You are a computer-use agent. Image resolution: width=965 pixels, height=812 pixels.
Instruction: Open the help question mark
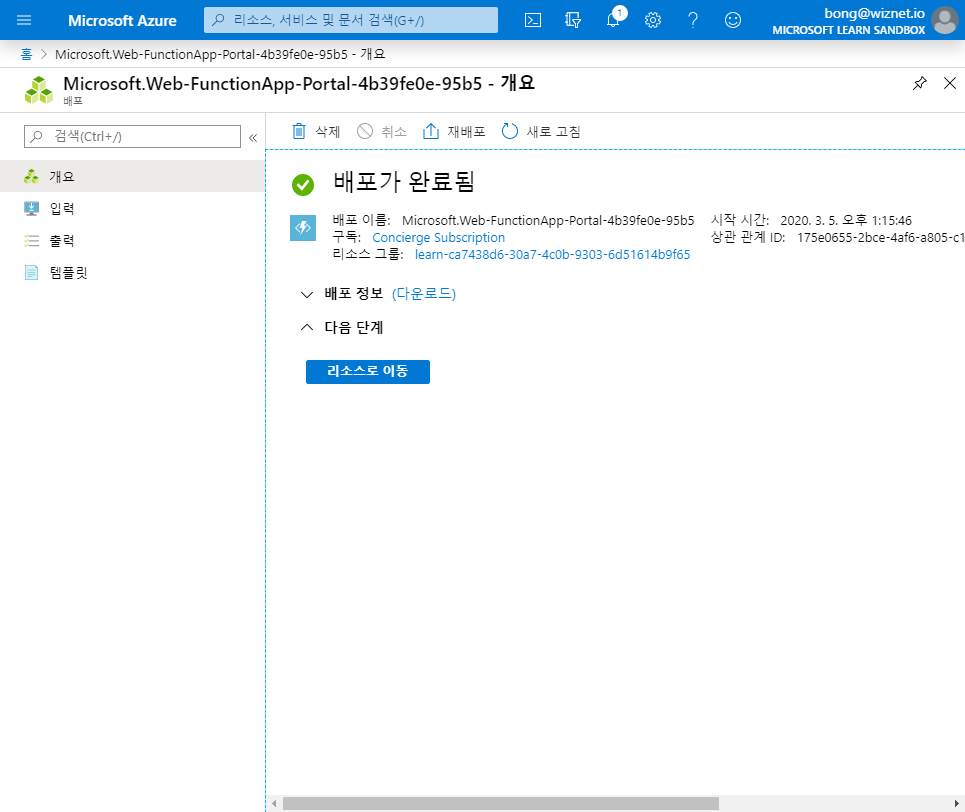pyautogui.click(x=693, y=20)
